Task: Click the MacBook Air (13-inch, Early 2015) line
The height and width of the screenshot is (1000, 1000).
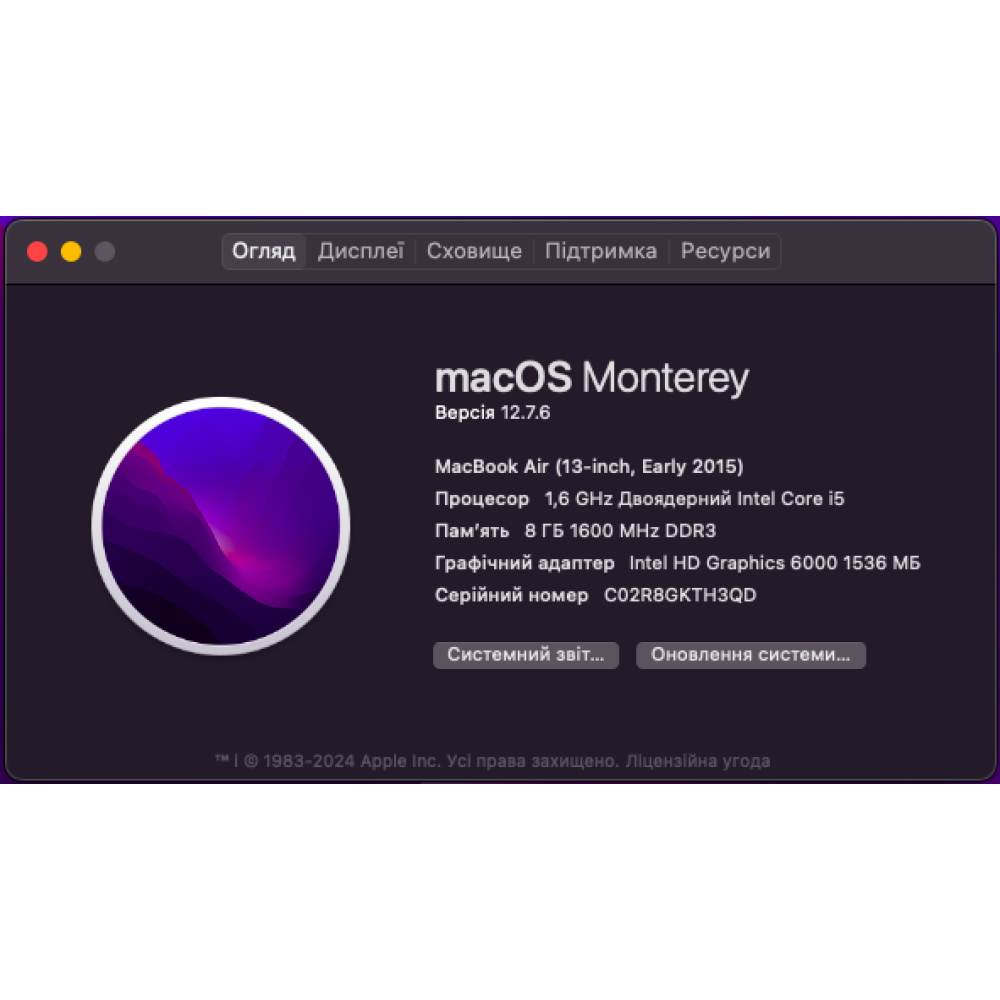Action: (x=589, y=467)
